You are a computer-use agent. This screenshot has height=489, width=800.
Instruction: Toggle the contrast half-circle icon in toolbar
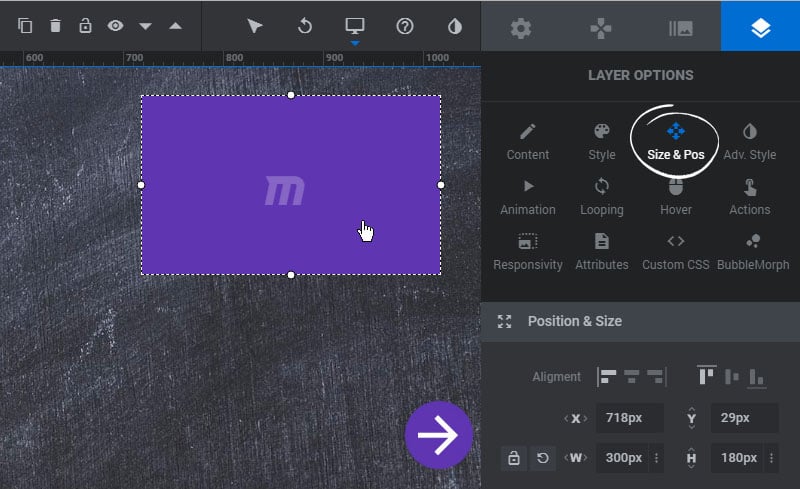pos(455,26)
